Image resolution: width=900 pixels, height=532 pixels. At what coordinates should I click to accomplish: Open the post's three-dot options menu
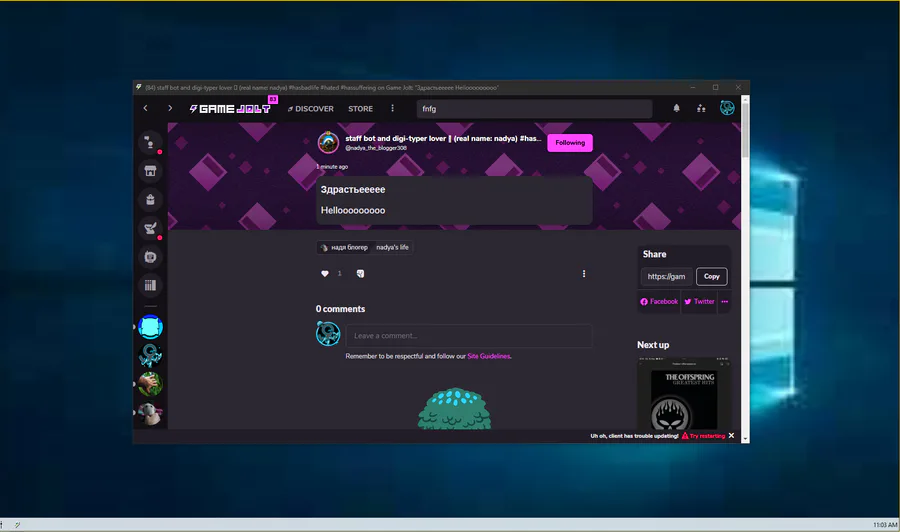584,274
